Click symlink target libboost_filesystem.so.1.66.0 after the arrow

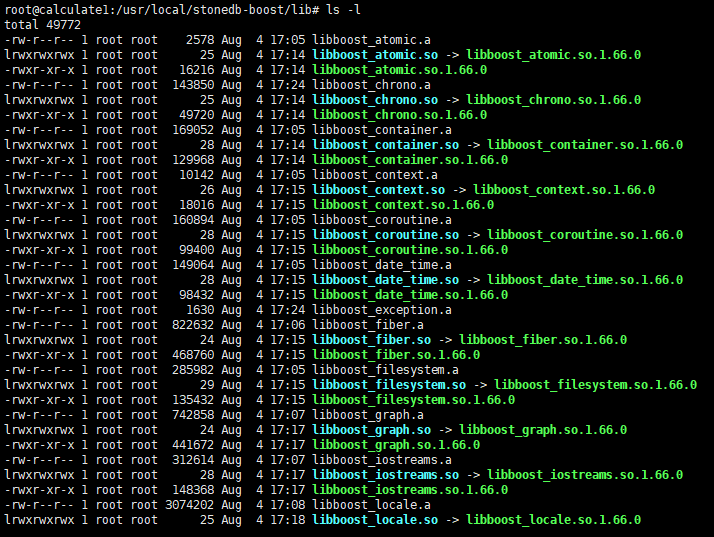click(x=595, y=385)
